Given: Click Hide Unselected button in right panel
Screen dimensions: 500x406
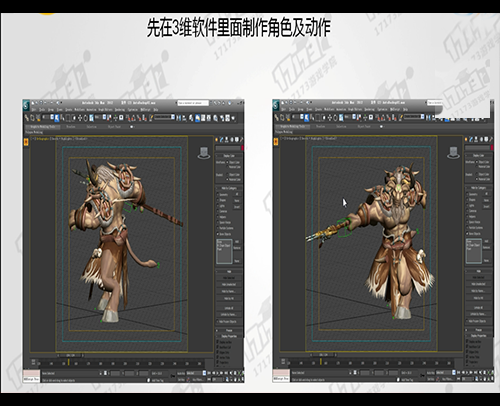Looking at the screenshot, I should pos(479,284).
